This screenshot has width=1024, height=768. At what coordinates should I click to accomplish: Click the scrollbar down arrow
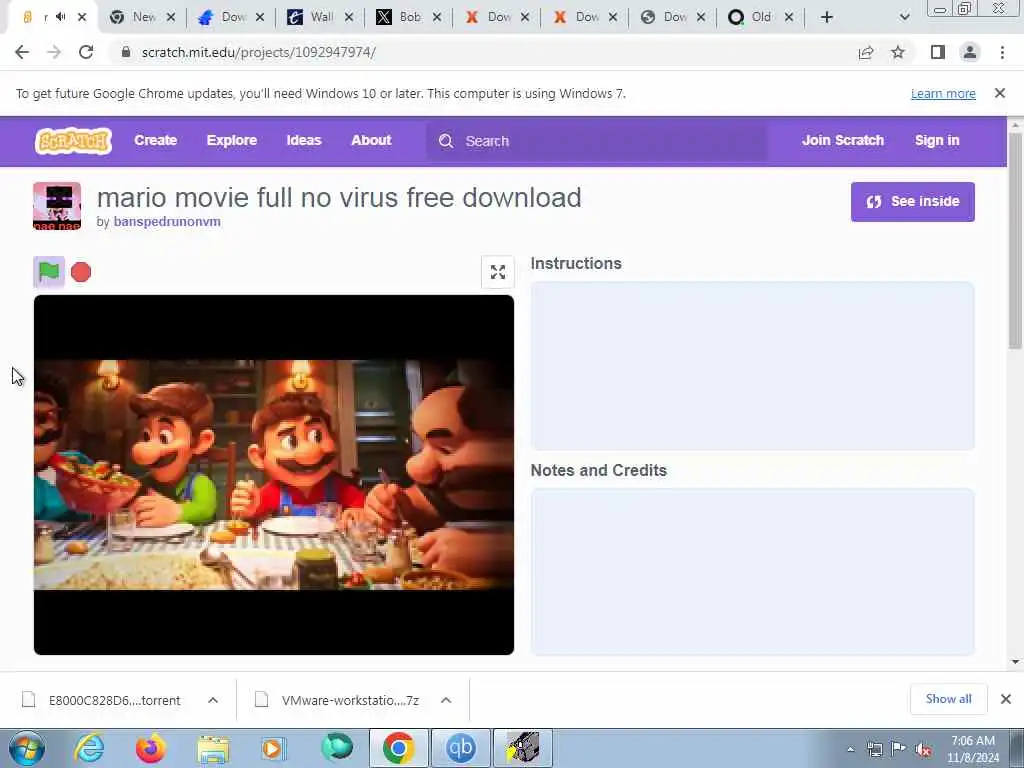[1015, 662]
